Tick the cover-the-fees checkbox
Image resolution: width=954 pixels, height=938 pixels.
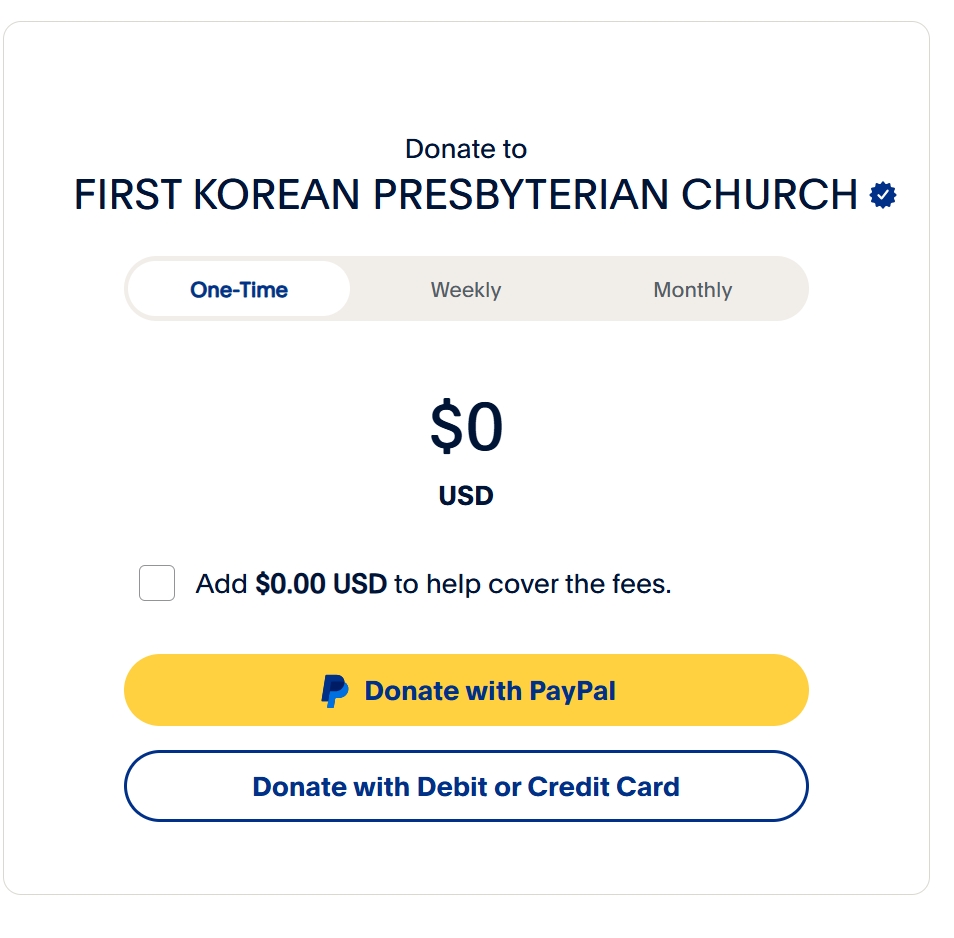157,583
